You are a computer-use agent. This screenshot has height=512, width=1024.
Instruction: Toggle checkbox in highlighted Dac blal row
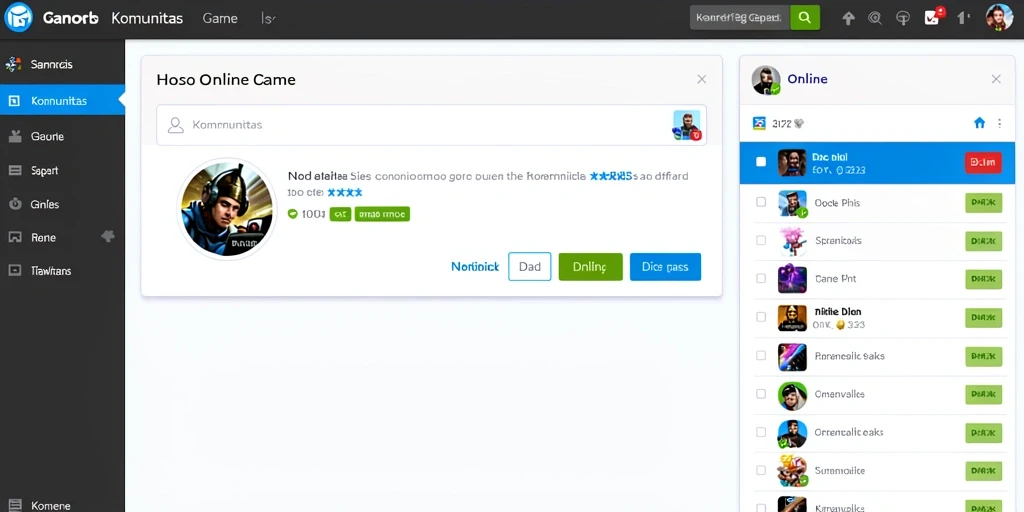point(761,162)
